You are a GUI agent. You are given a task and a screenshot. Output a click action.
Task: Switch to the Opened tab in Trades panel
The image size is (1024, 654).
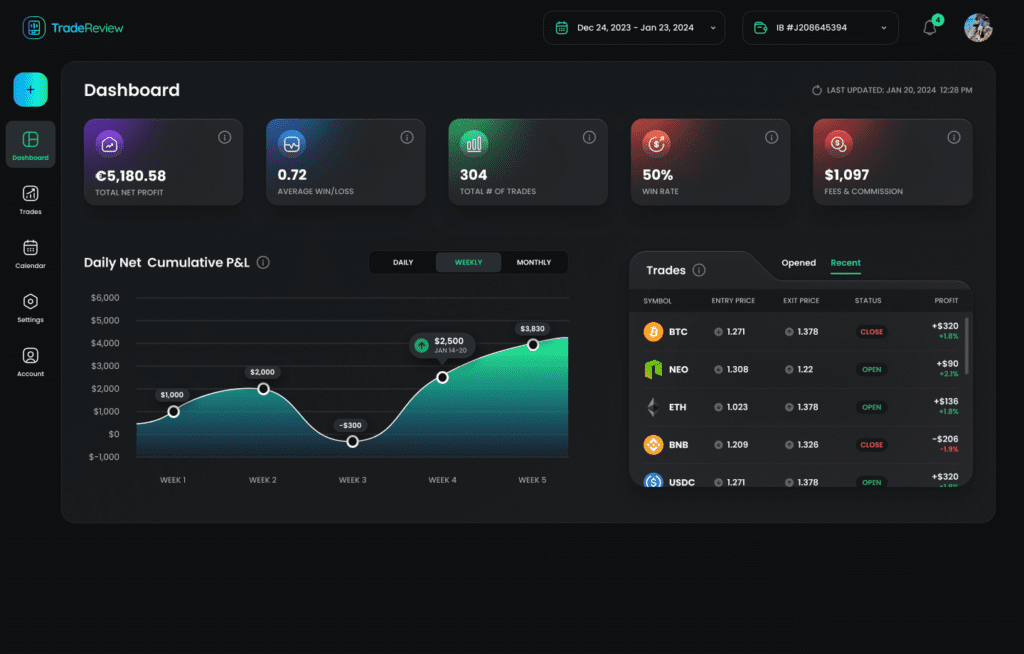799,263
